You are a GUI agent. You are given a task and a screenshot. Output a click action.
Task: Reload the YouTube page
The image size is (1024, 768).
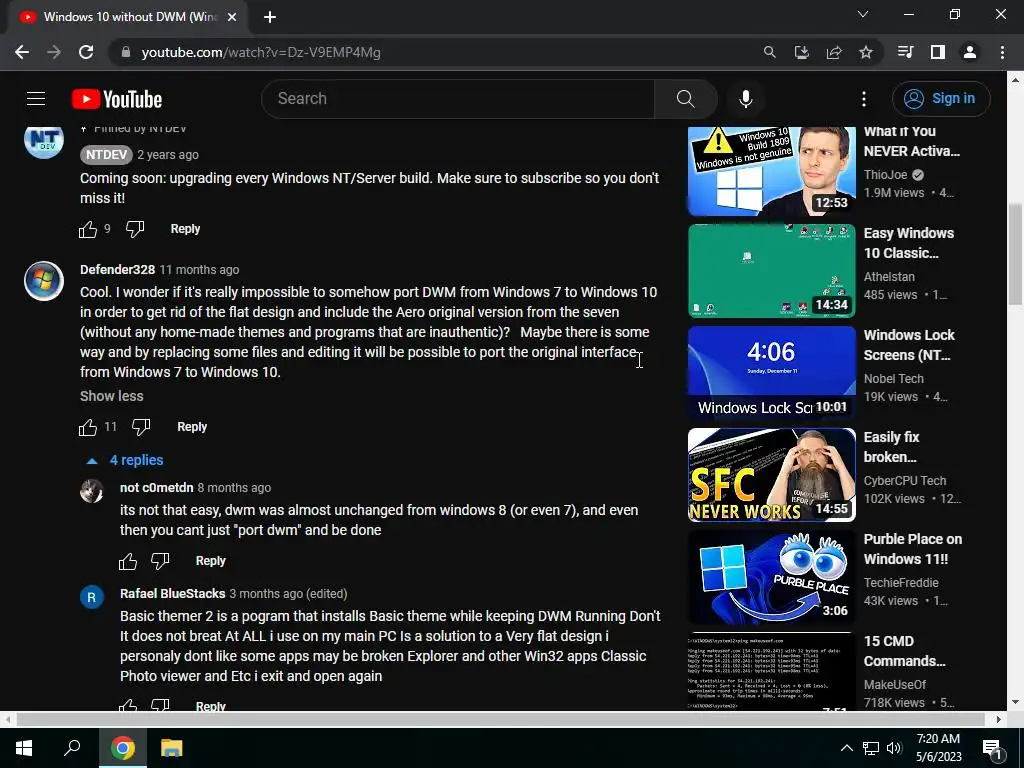pyautogui.click(x=86, y=52)
